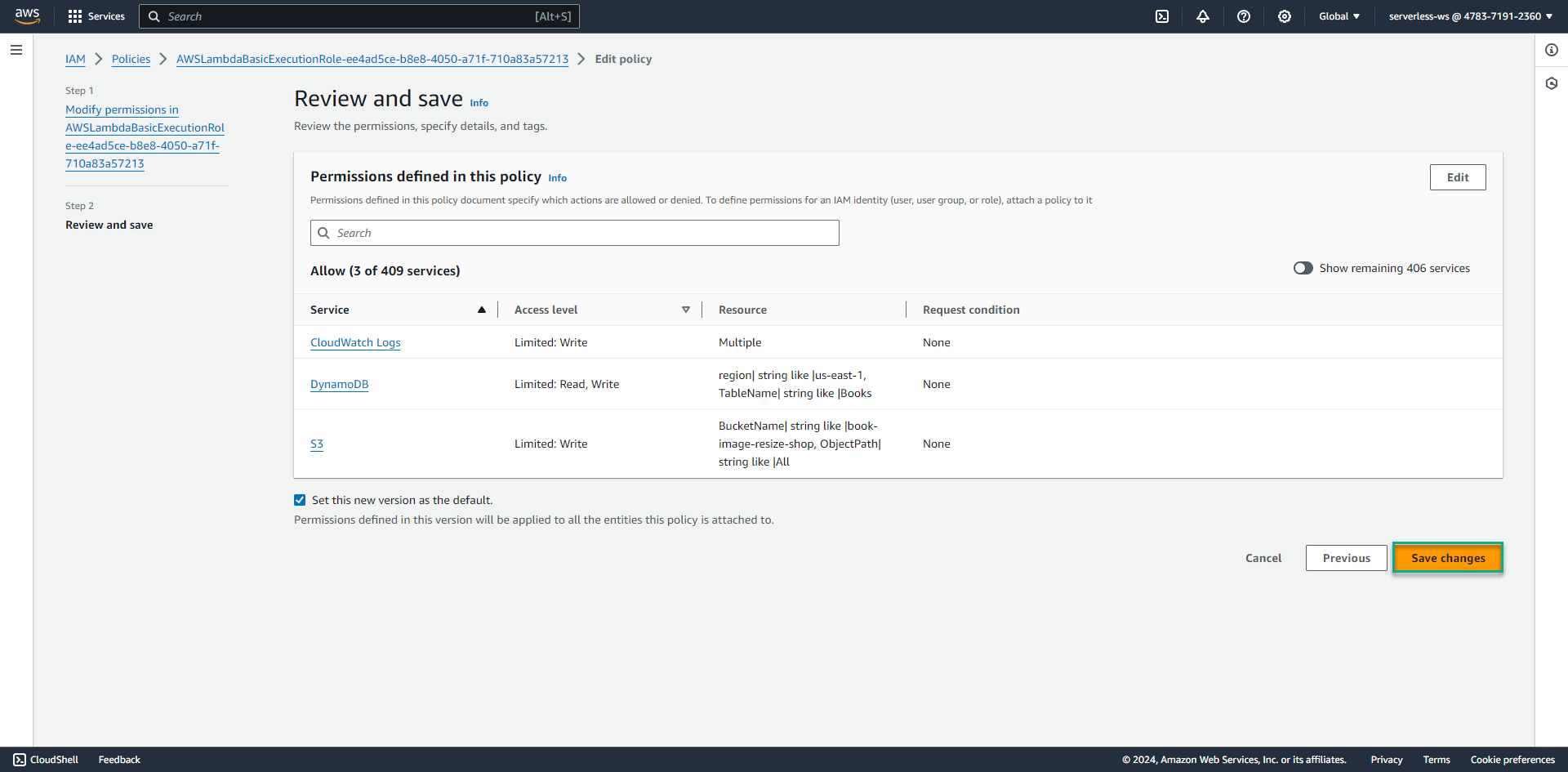Click DynamoDB resource text with TableName Books

pyautogui.click(x=795, y=384)
